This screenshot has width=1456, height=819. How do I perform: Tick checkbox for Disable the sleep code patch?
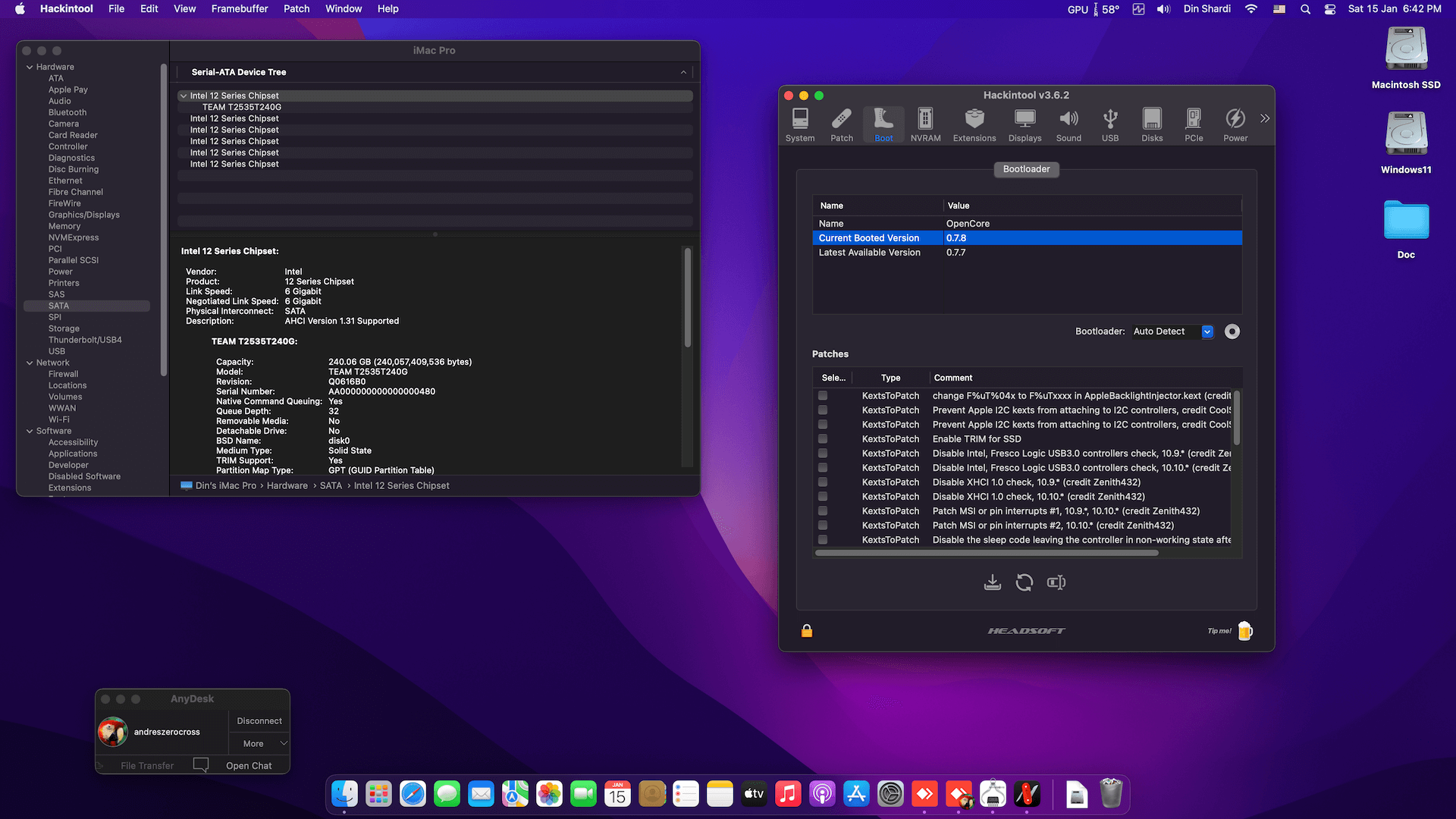[823, 540]
